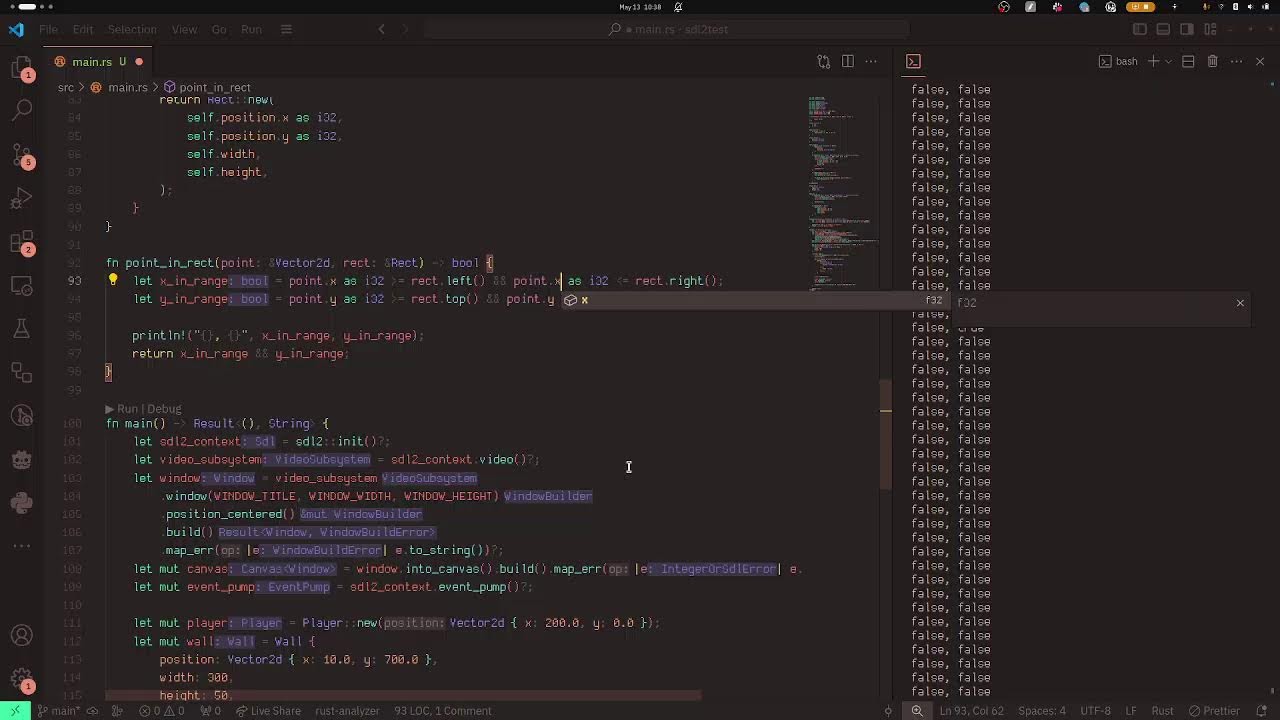Open Source Control view with badge 5
The width and height of the screenshot is (1280, 720).
[x=21, y=155]
